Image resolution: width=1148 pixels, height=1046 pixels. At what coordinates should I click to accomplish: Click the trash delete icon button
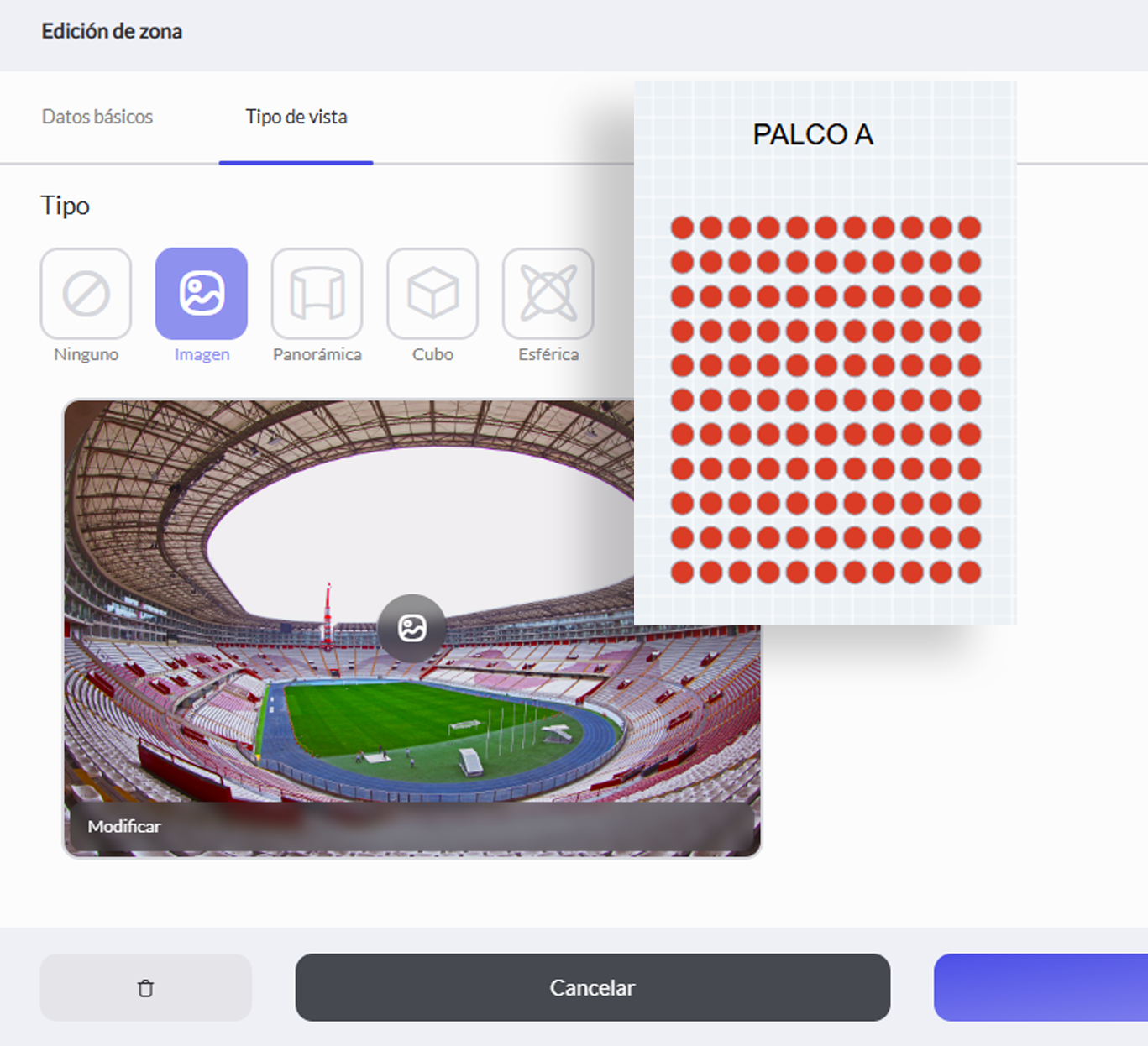pyautogui.click(x=145, y=987)
